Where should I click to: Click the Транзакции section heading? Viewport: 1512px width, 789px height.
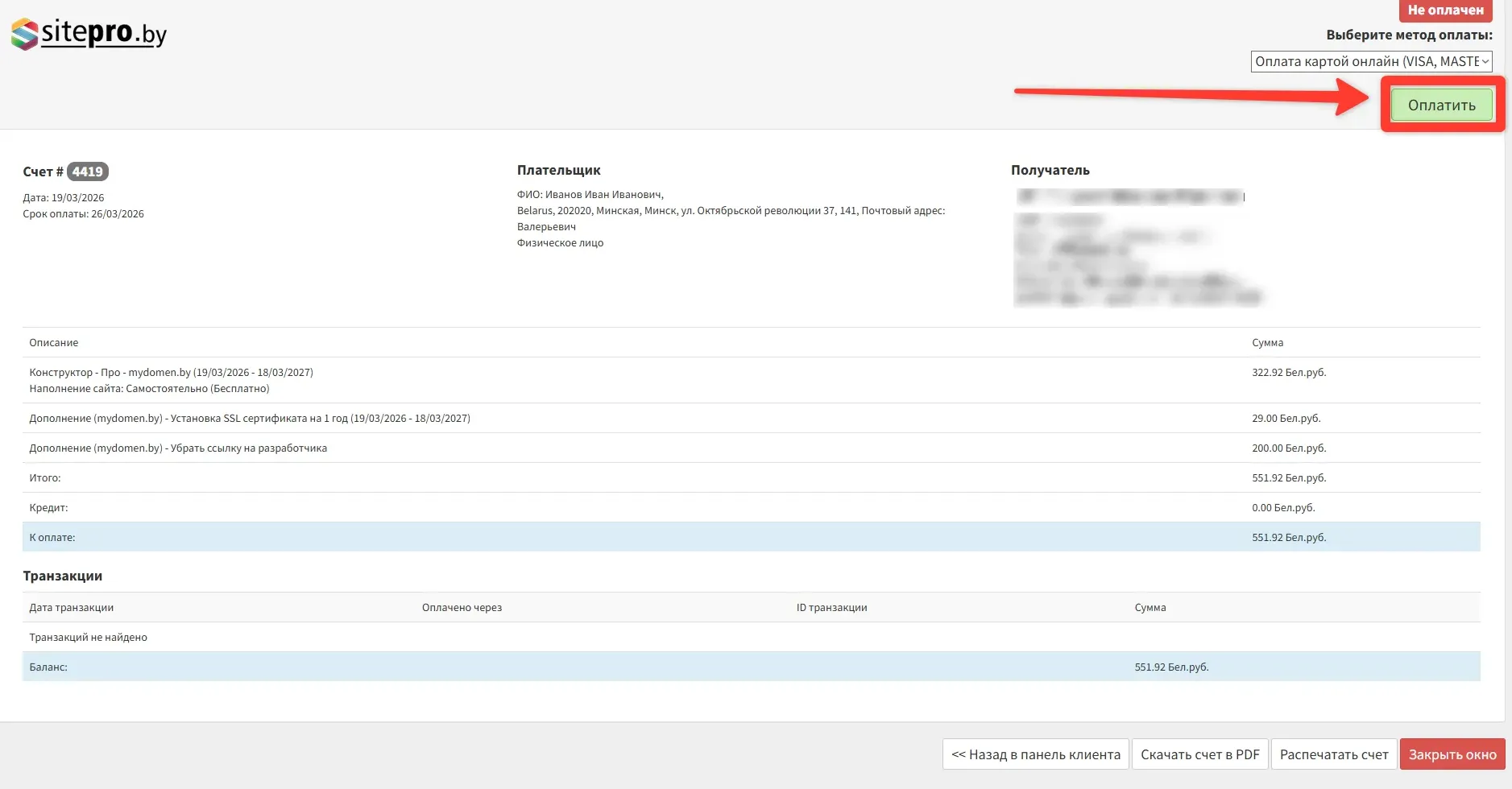coord(63,576)
